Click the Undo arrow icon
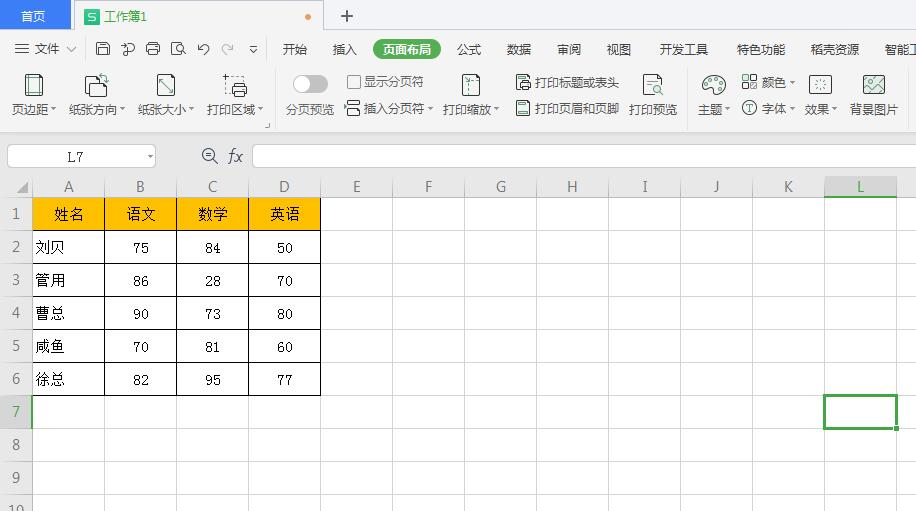This screenshot has width=916, height=511. 203,49
